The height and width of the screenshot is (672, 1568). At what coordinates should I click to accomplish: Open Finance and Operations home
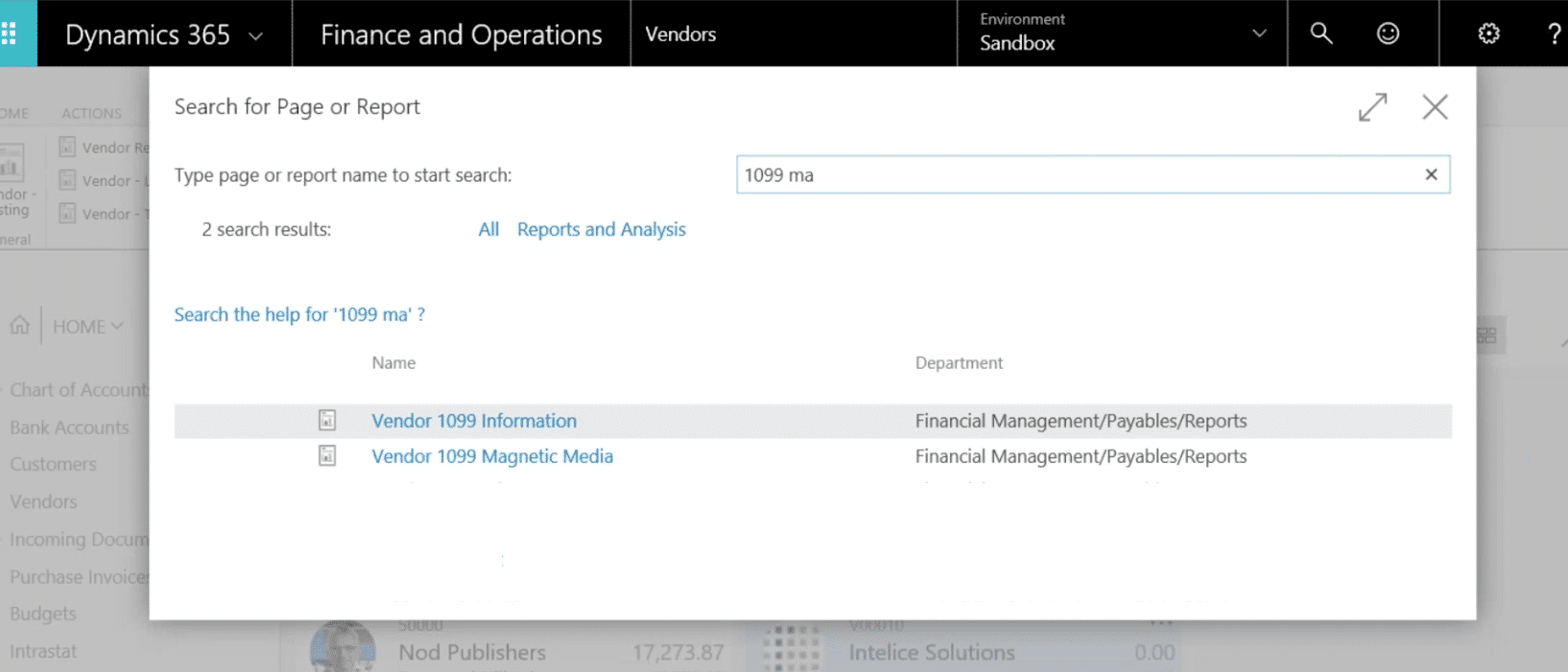461,35
